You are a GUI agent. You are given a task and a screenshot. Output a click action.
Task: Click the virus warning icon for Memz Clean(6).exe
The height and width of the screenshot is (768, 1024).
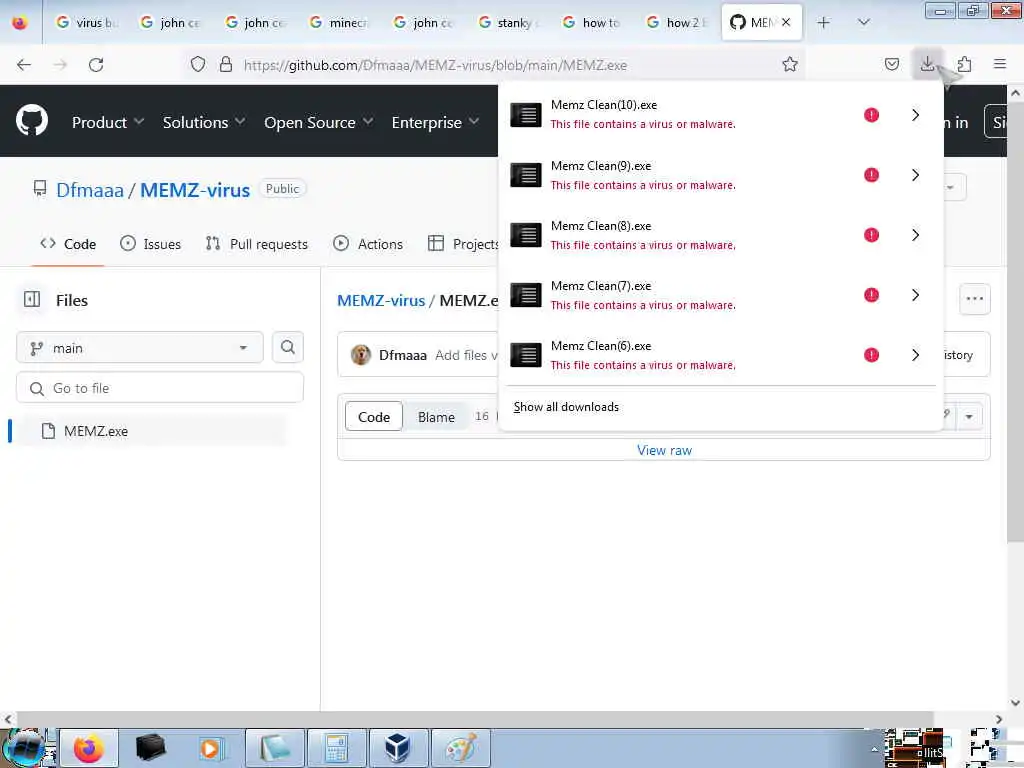(x=871, y=355)
